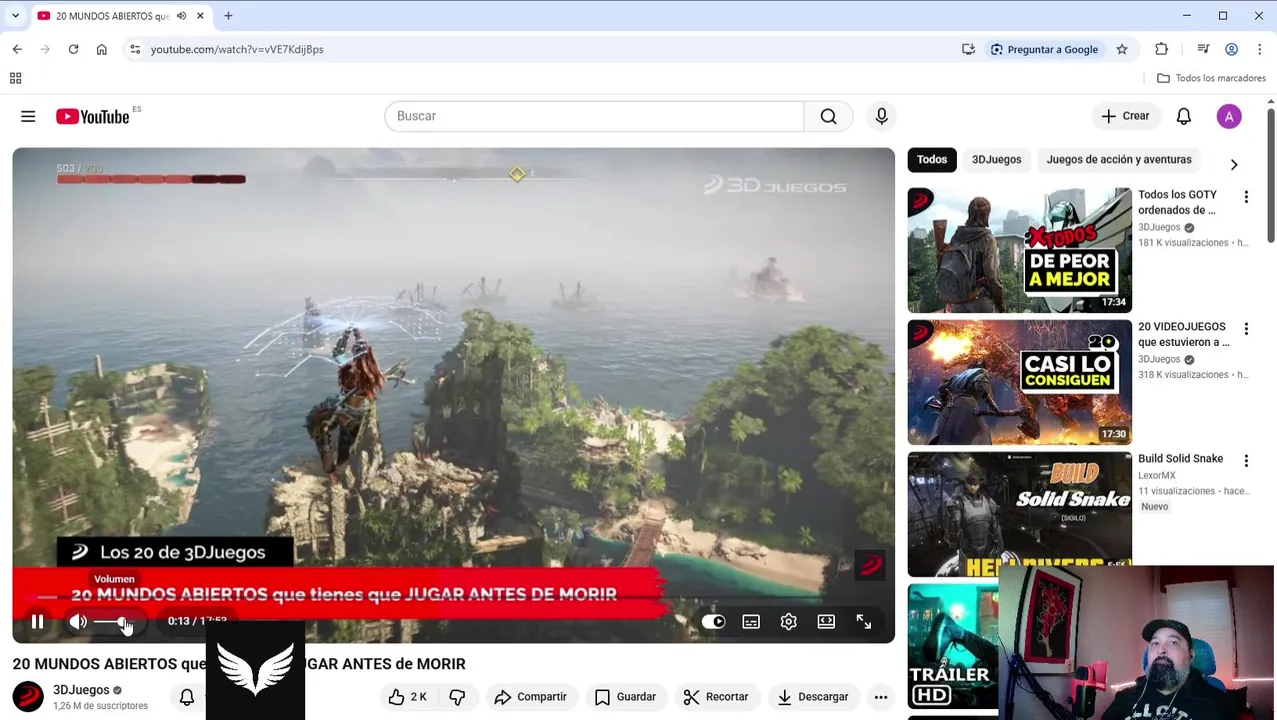Close the YouTube browser tab

pyautogui.click(x=200, y=16)
